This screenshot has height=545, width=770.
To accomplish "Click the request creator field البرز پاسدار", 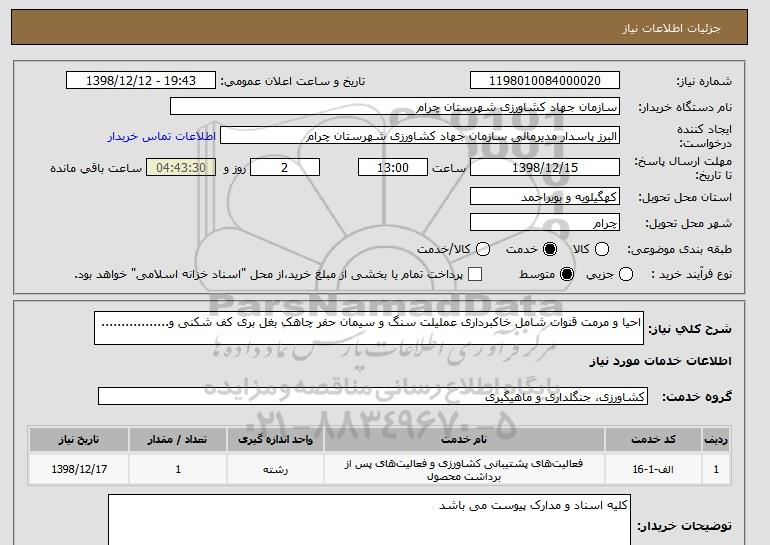I will 420,136.
